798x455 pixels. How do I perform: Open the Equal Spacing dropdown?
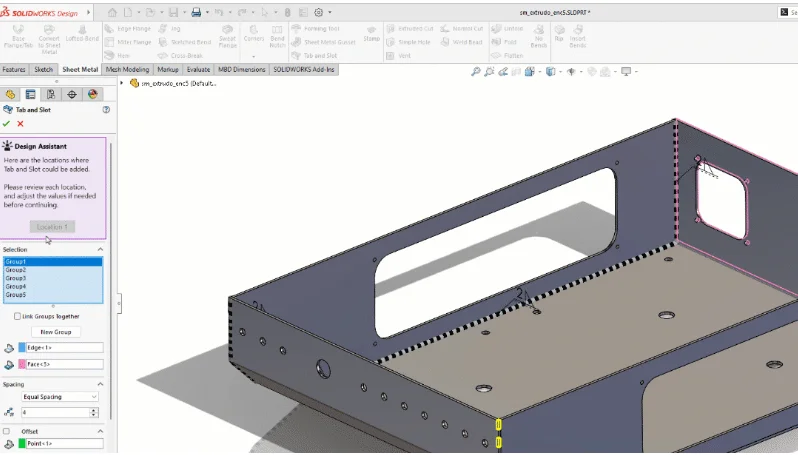(x=60, y=397)
